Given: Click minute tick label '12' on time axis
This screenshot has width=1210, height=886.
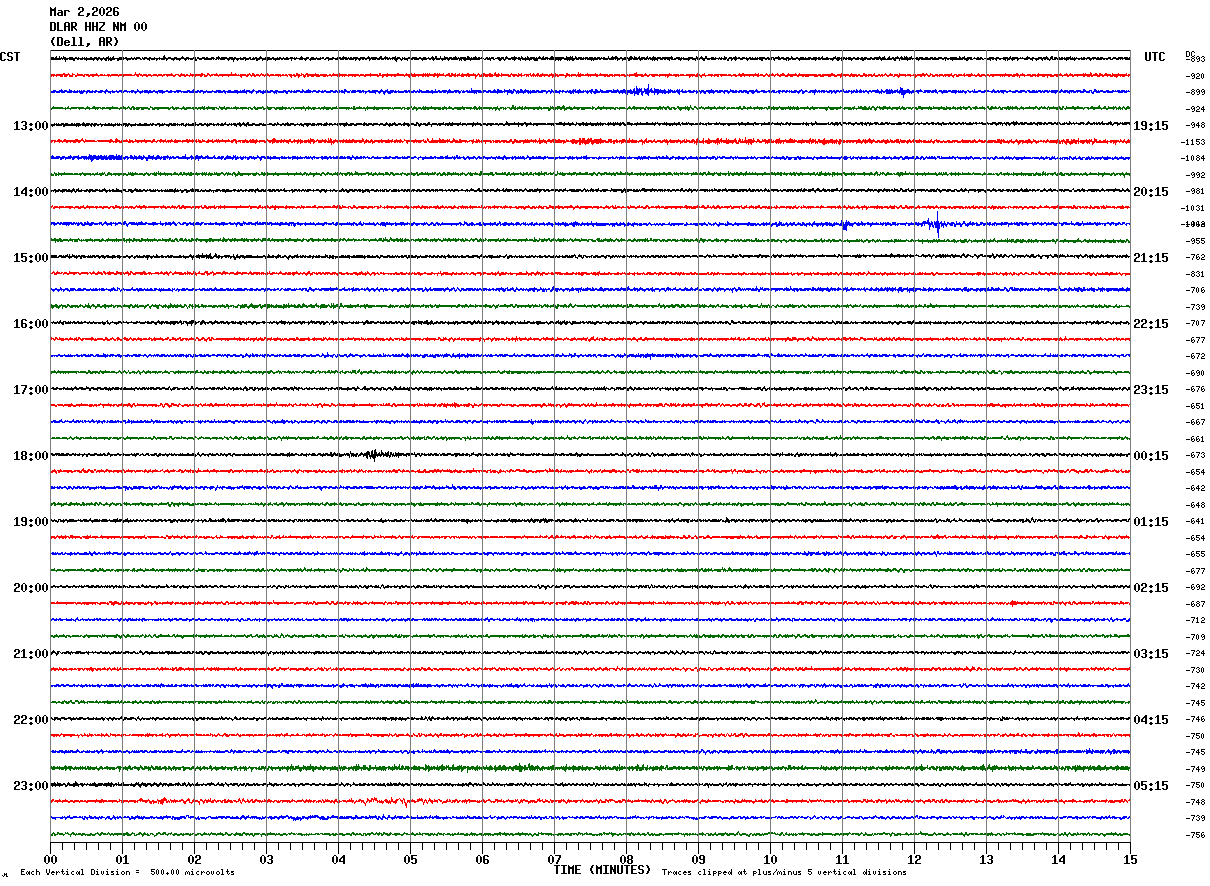Looking at the screenshot, I should coord(914,859).
